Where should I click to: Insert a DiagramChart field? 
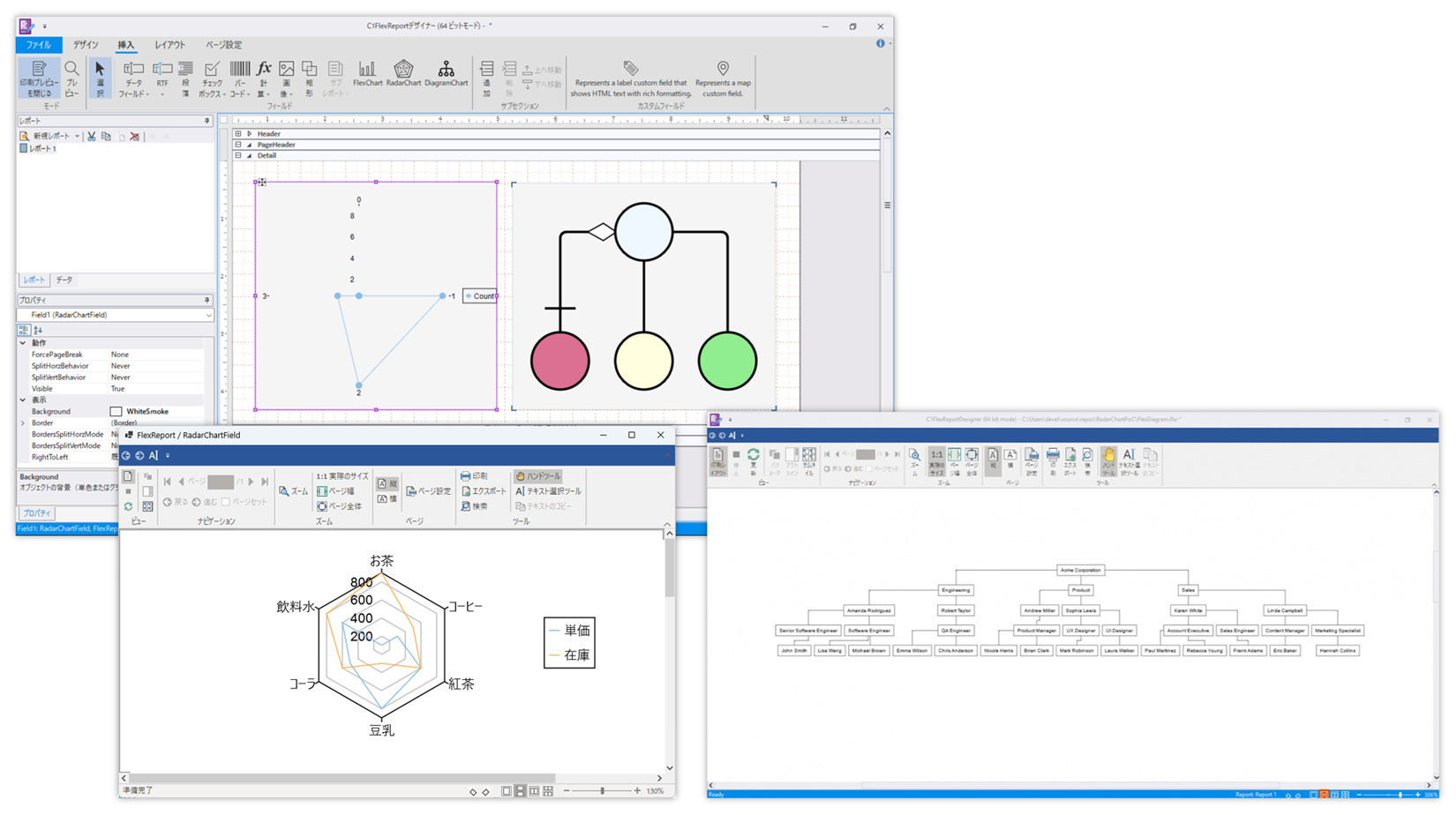(x=446, y=74)
